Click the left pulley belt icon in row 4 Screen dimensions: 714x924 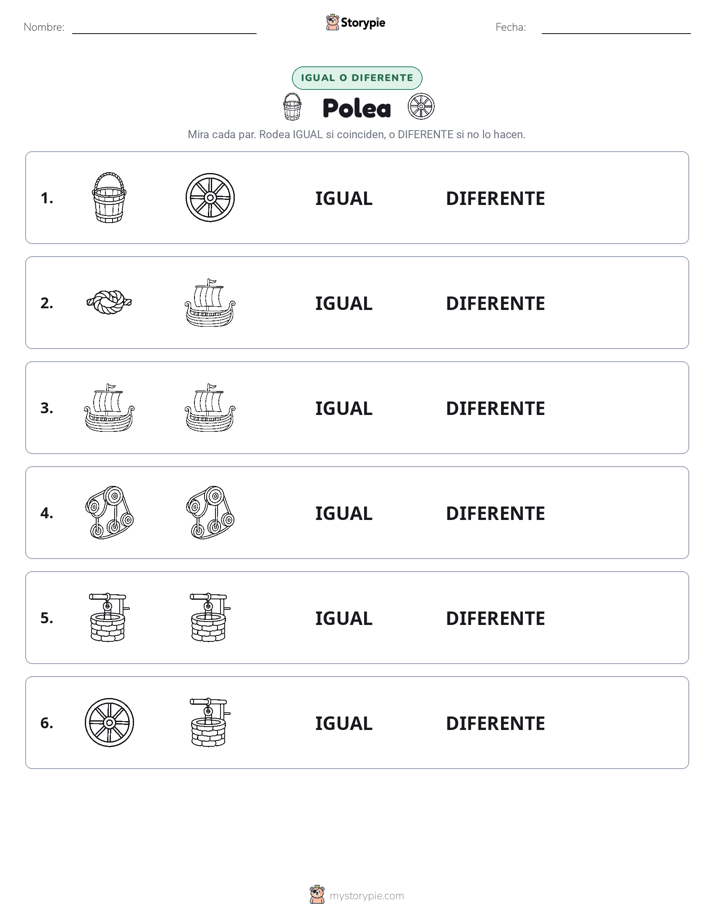coord(109,512)
